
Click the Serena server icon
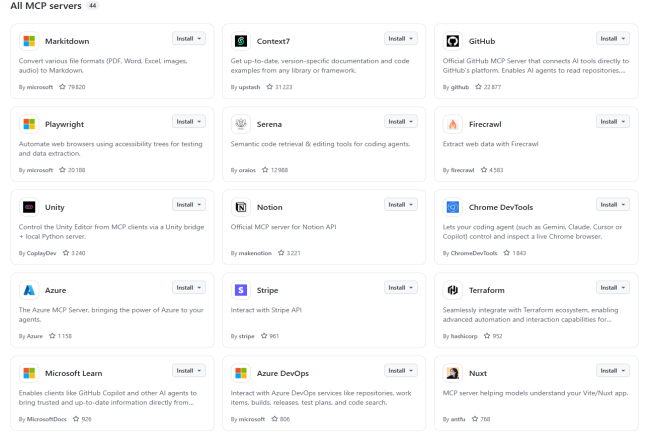[x=241, y=124]
